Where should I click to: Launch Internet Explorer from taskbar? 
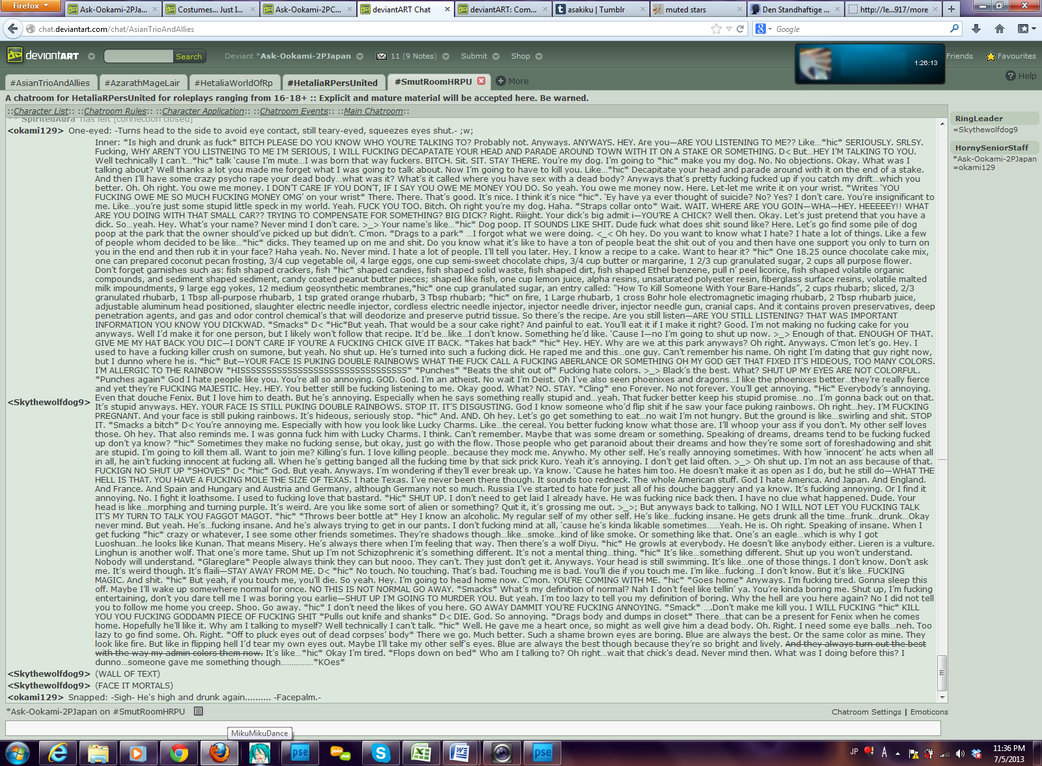(58, 753)
